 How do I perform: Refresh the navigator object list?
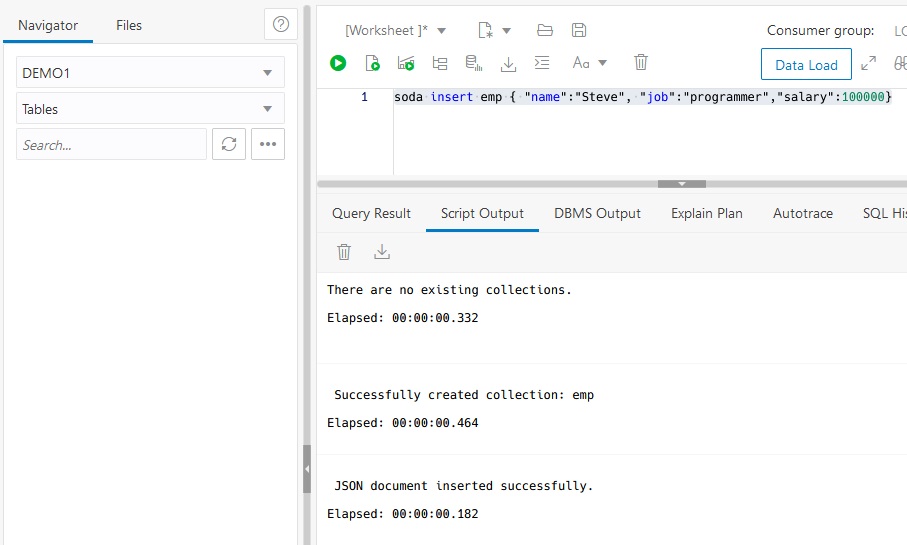pyautogui.click(x=229, y=144)
